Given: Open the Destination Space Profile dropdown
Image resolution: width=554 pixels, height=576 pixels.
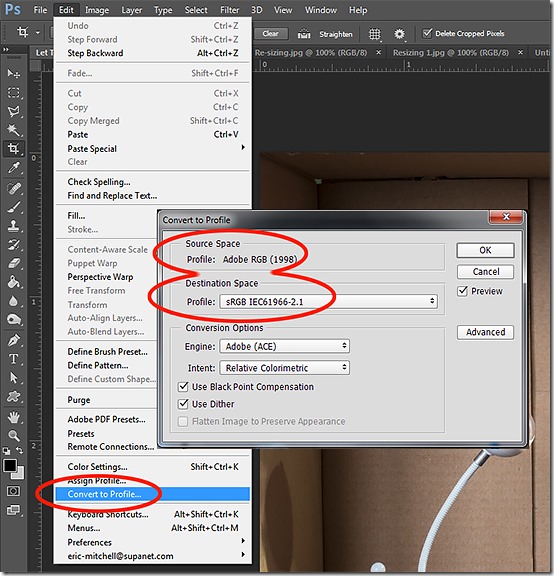Looking at the screenshot, I should pyautogui.click(x=328, y=302).
